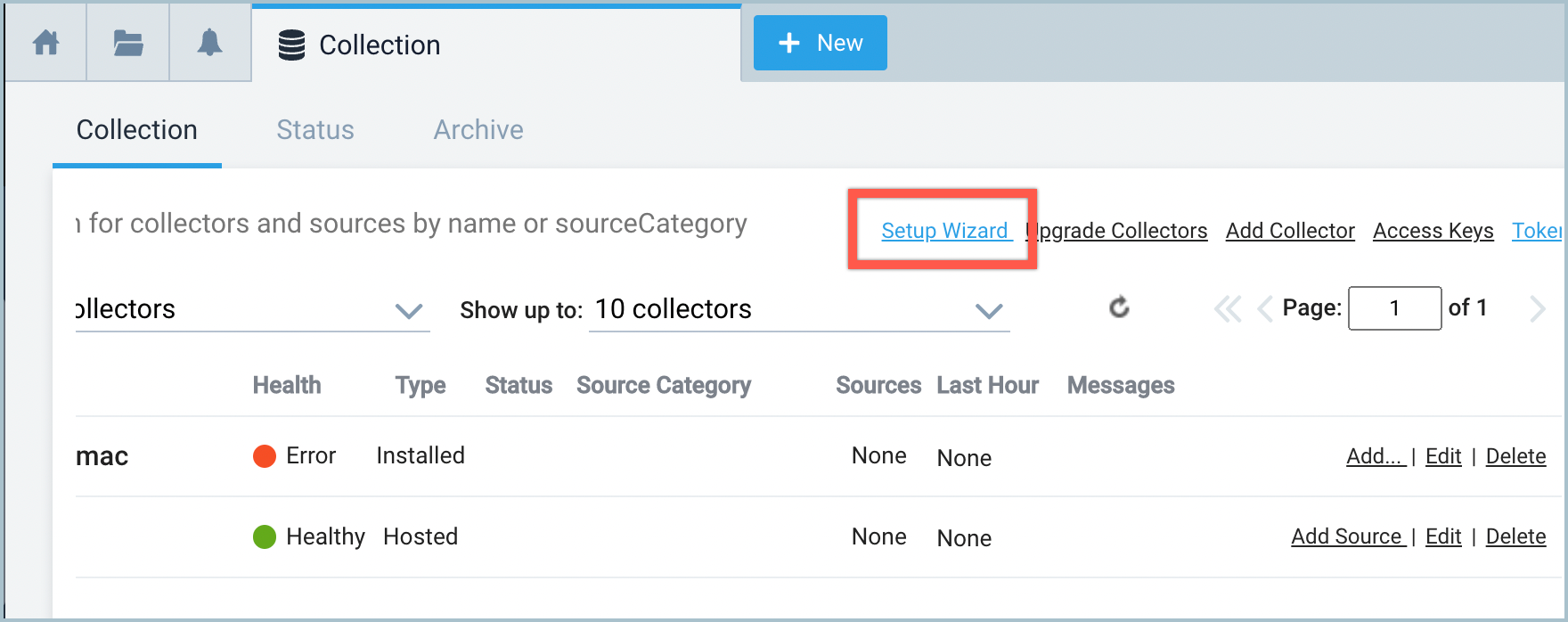
Task: Click the Page number input field
Action: (1394, 308)
